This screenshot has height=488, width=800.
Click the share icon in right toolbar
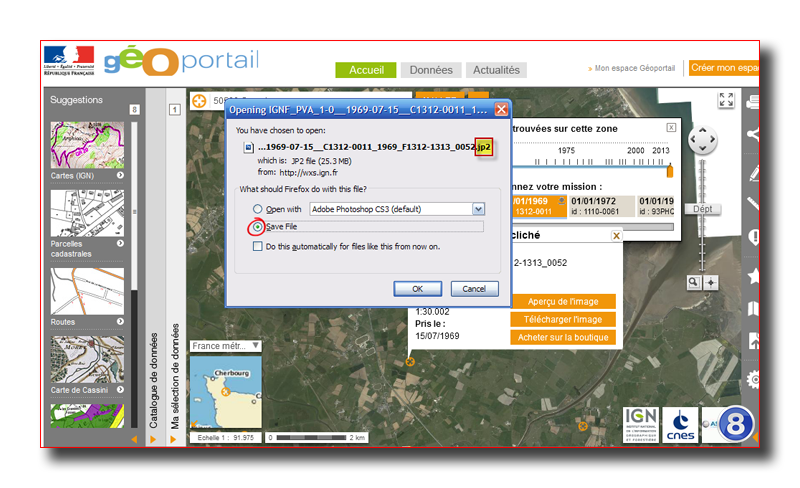tap(753, 134)
